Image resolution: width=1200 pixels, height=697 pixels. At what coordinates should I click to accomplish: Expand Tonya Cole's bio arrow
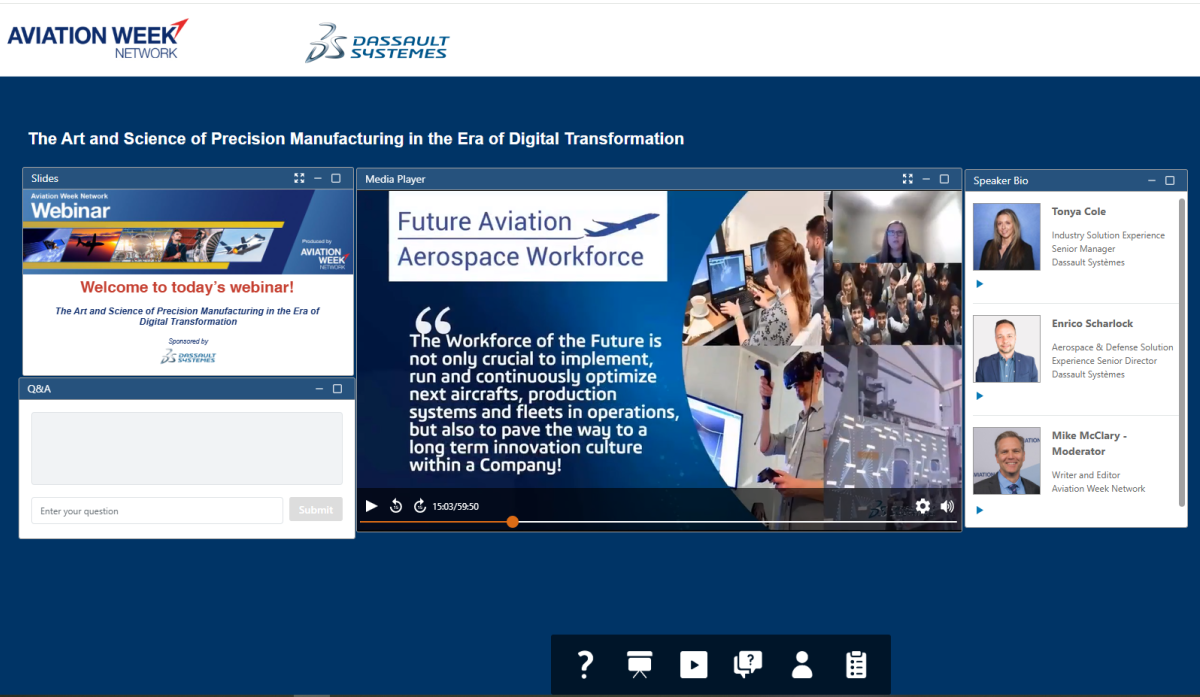click(x=980, y=284)
